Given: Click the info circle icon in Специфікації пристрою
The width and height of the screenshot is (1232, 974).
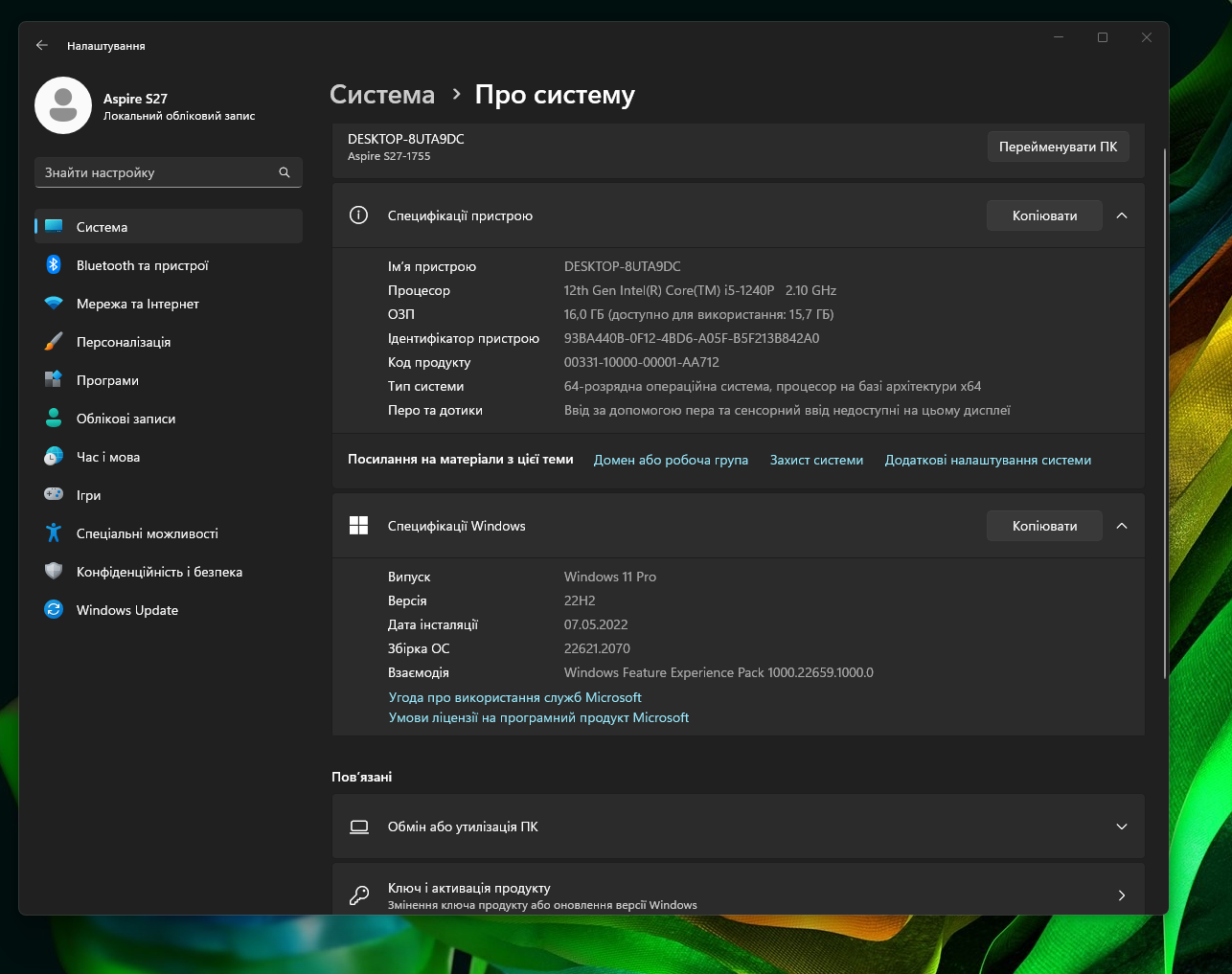Looking at the screenshot, I should [x=358, y=215].
